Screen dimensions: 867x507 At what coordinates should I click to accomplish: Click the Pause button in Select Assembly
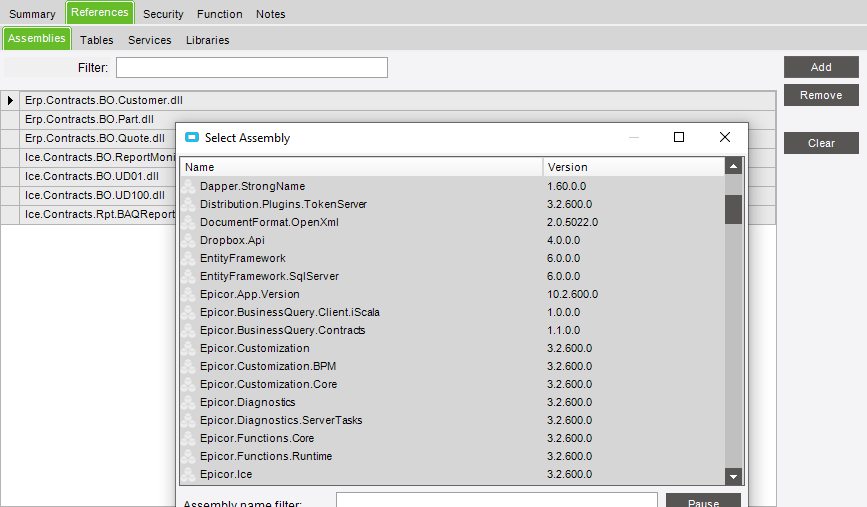tap(703, 500)
